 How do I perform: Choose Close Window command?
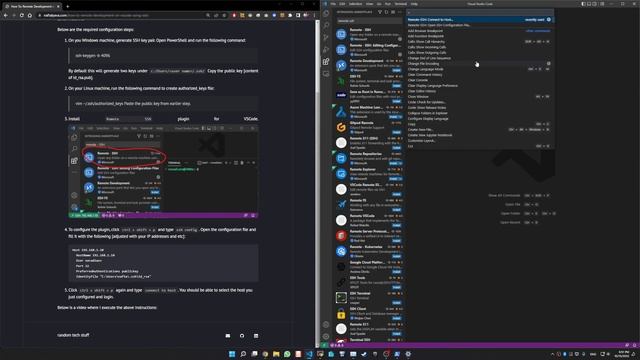480,97
